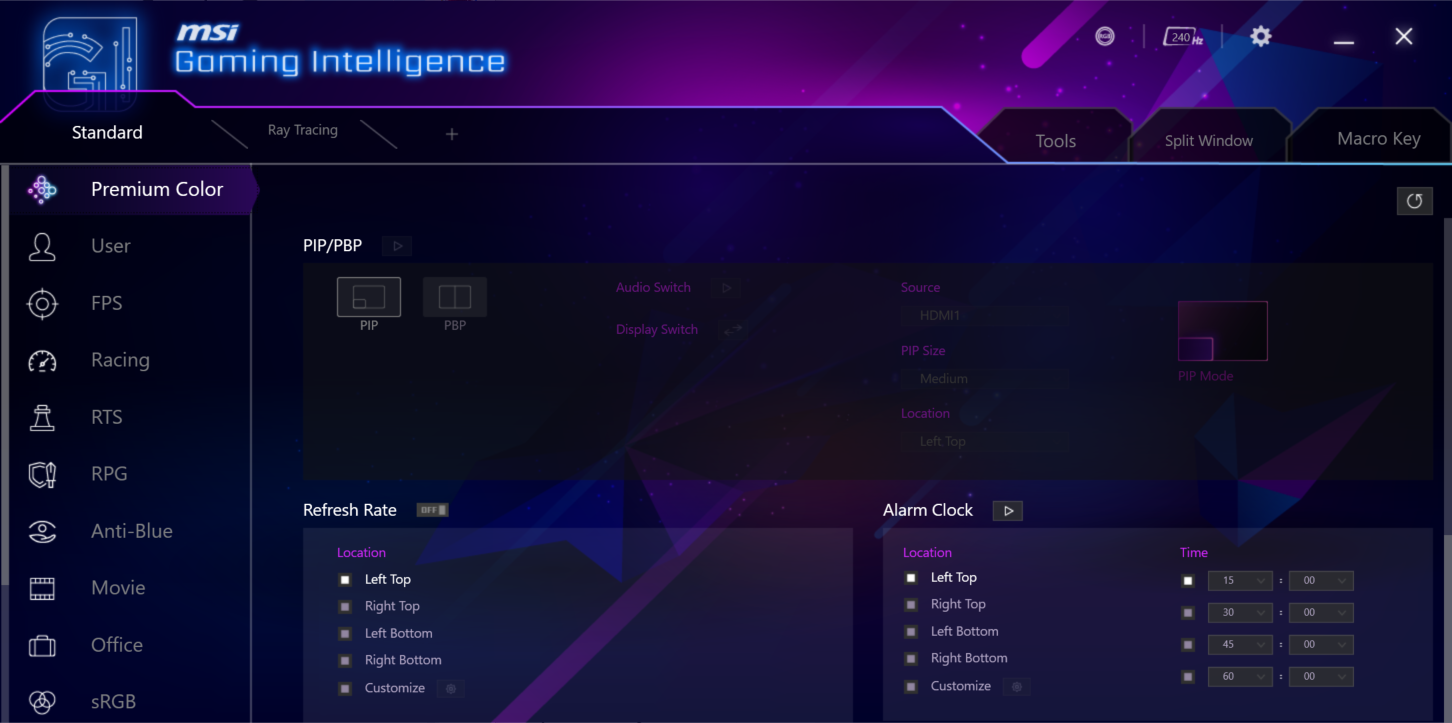Pick the Movie film strip mode icon
The height and width of the screenshot is (723, 1452).
point(42,588)
